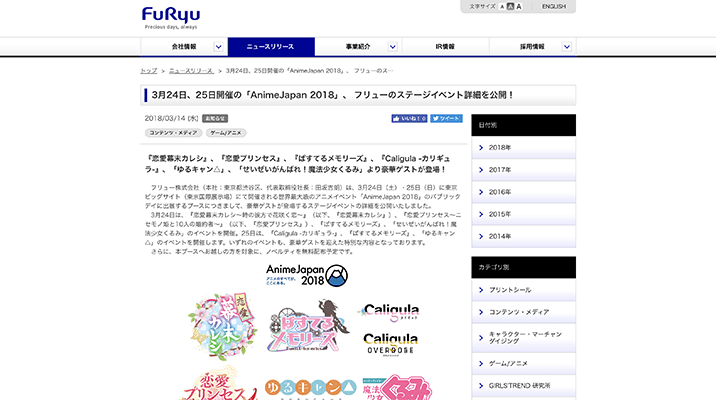Open the 2014年 archive
This screenshot has height=400, width=716.
click(523, 236)
